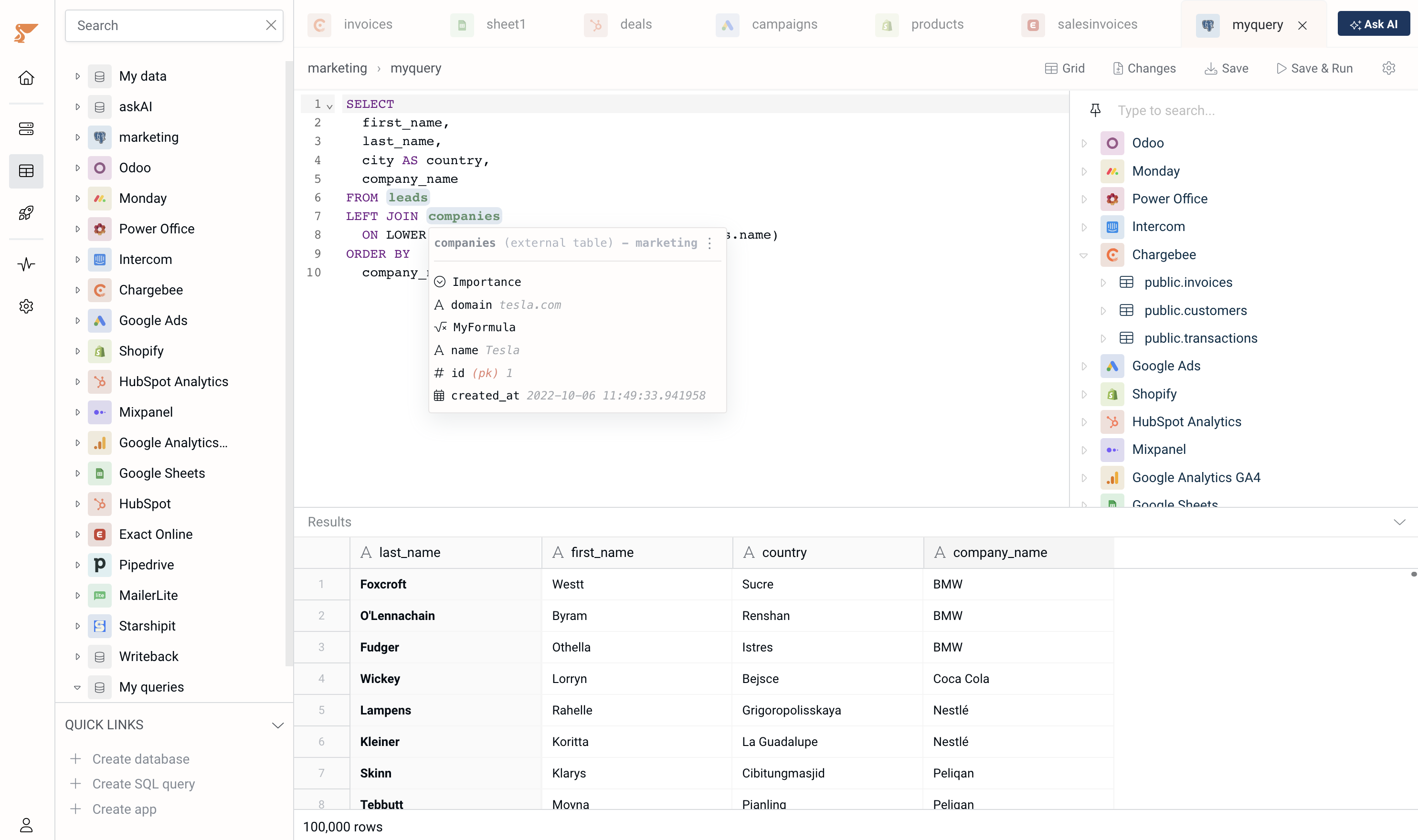Click the pelican app logo
This screenshot has height=840, width=1418.
tap(26, 32)
